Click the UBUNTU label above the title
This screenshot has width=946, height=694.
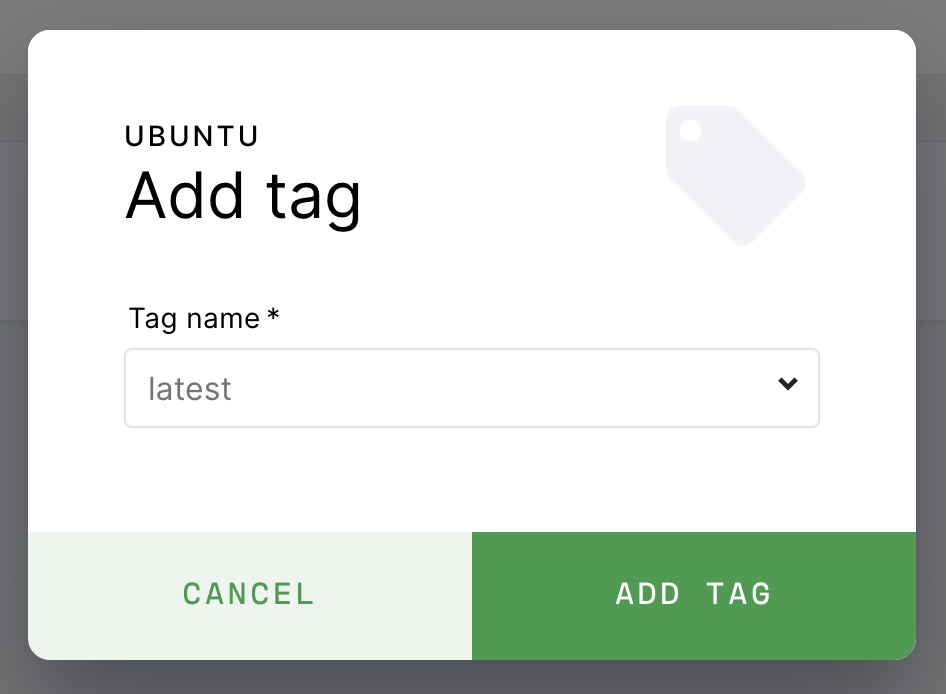click(191, 136)
